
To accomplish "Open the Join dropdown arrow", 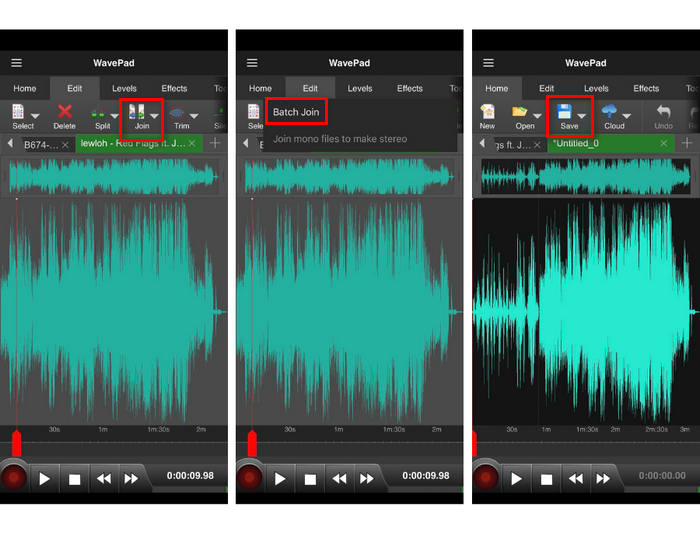I will [154, 116].
